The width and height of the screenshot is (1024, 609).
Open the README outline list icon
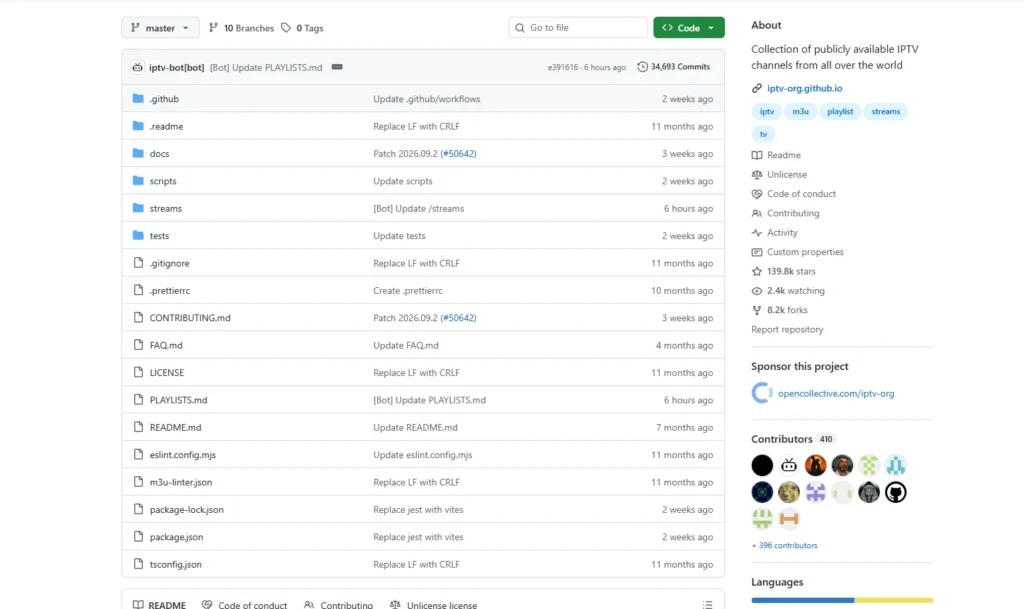(707, 605)
